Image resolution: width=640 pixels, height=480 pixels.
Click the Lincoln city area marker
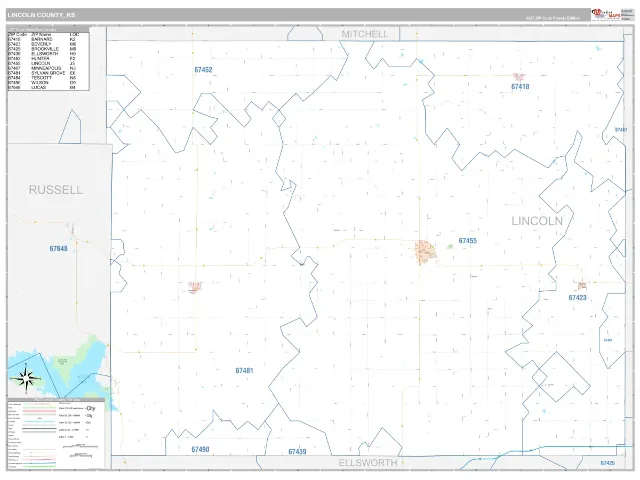tap(425, 252)
